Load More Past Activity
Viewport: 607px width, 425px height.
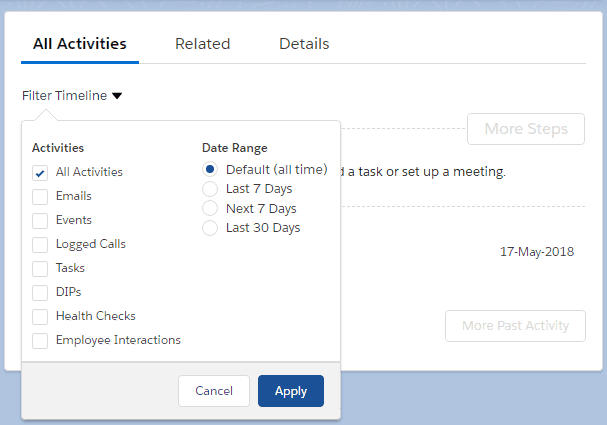click(x=515, y=325)
